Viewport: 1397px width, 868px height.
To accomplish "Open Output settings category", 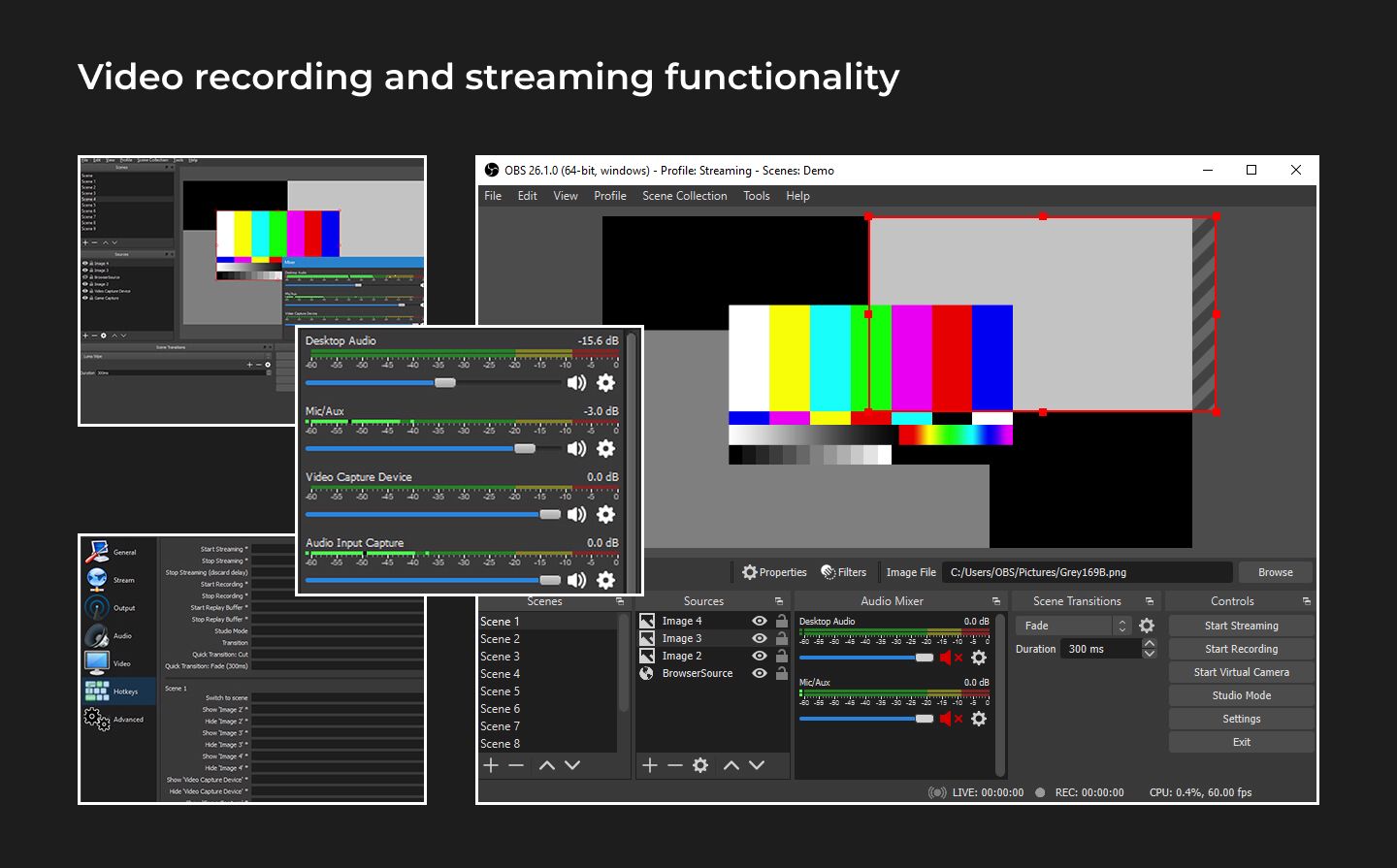I will click(x=118, y=608).
